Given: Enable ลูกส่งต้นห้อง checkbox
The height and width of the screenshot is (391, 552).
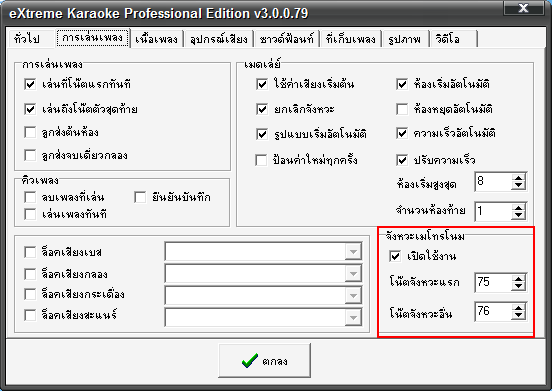Looking at the screenshot, I should pos(30,132).
